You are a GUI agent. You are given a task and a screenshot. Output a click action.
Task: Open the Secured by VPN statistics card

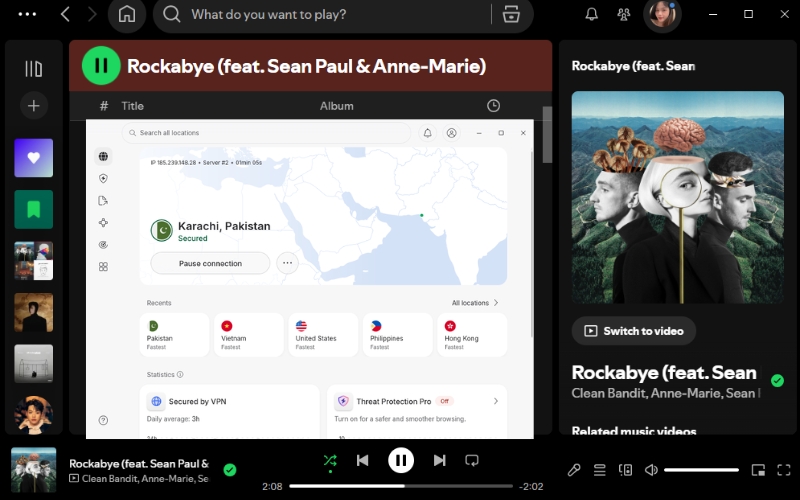point(230,411)
